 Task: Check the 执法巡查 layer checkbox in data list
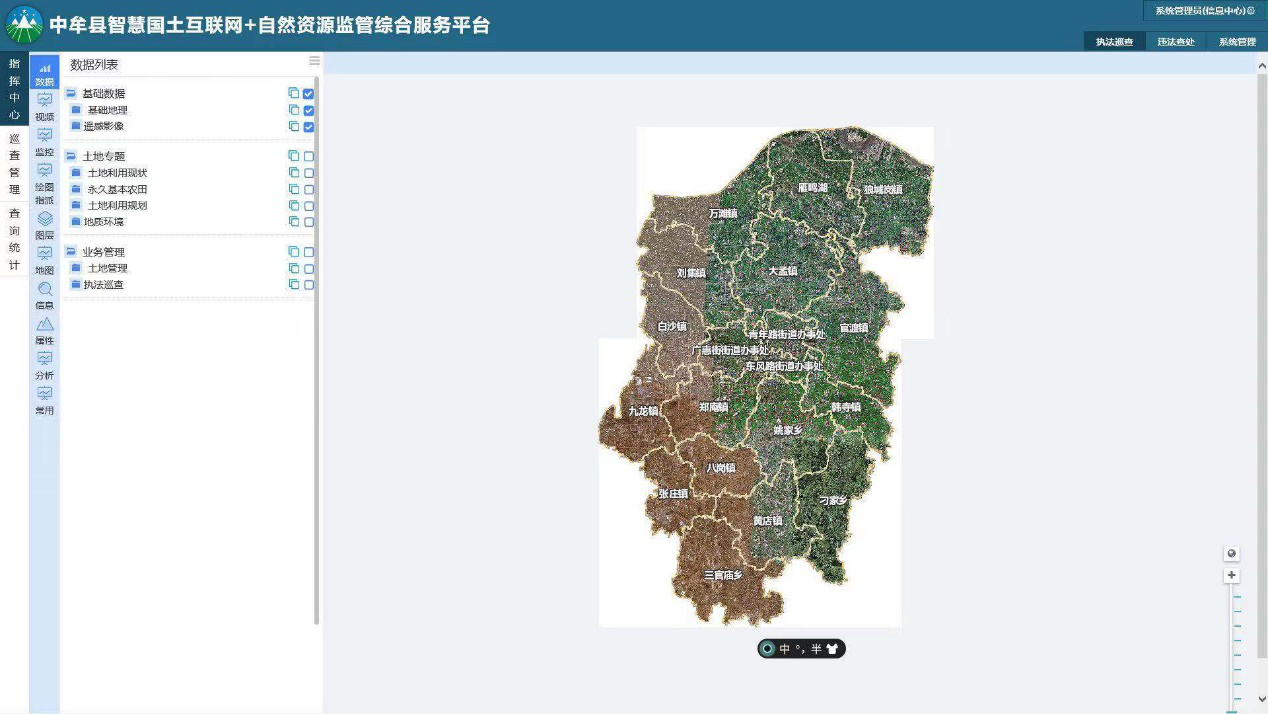click(309, 285)
